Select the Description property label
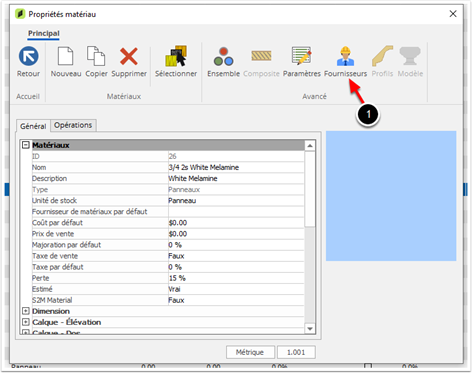Image resolution: width=472 pixels, height=373 pixels. point(49,178)
